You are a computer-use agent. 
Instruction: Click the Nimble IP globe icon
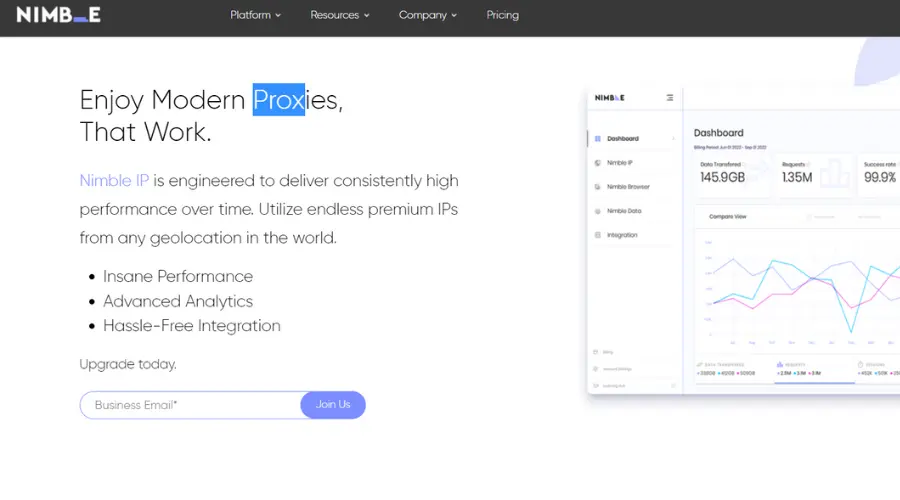click(x=597, y=163)
